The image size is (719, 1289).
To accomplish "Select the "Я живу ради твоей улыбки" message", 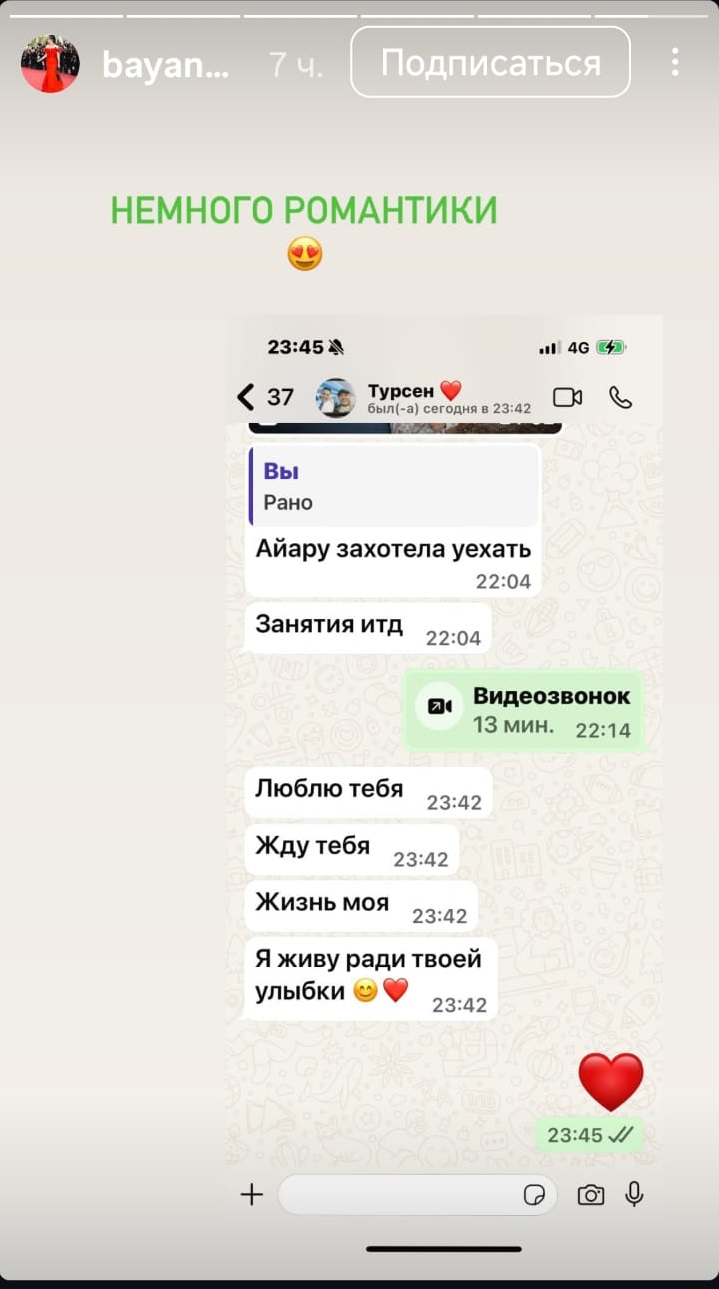I will [371, 979].
